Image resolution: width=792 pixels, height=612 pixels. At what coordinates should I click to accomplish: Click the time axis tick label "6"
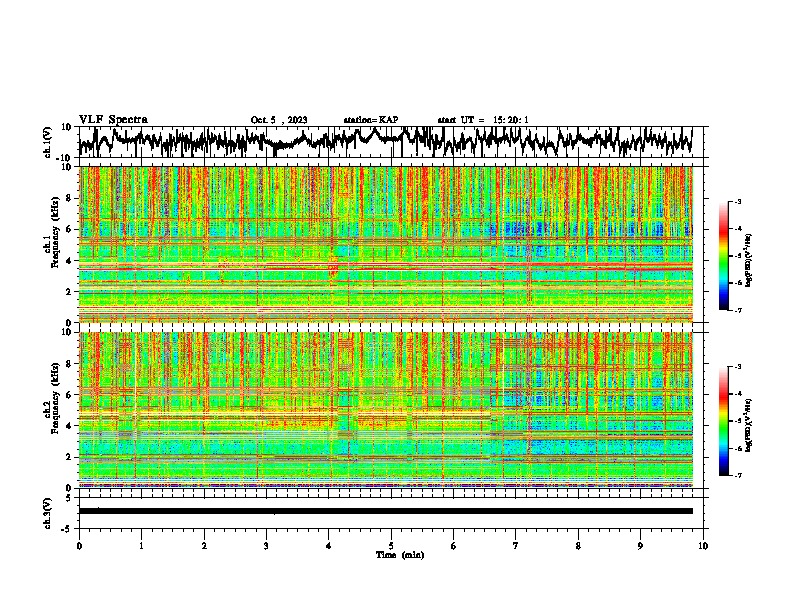(x=454, y=546)
